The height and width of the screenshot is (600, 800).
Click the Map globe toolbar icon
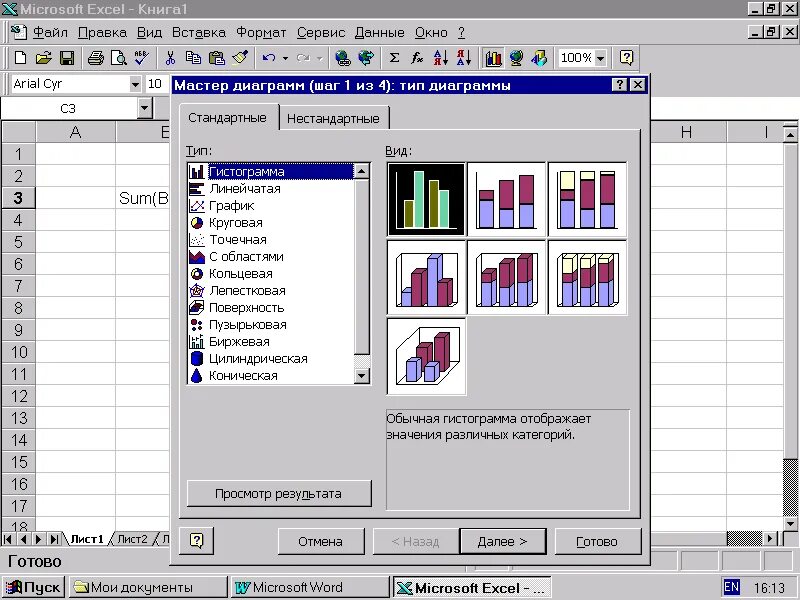pos(516,58)
